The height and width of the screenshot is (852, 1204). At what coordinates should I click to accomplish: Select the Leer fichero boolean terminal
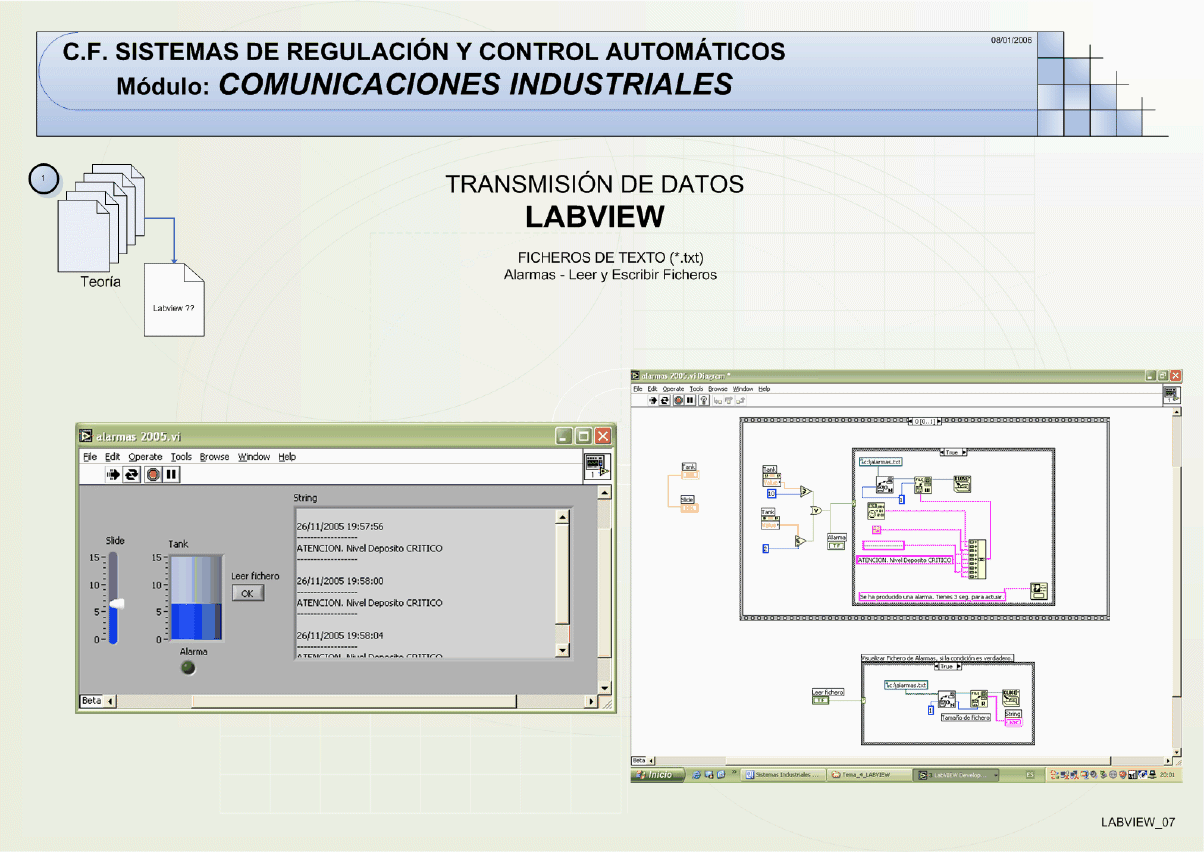pyautogui.click(x=820, y=701)
